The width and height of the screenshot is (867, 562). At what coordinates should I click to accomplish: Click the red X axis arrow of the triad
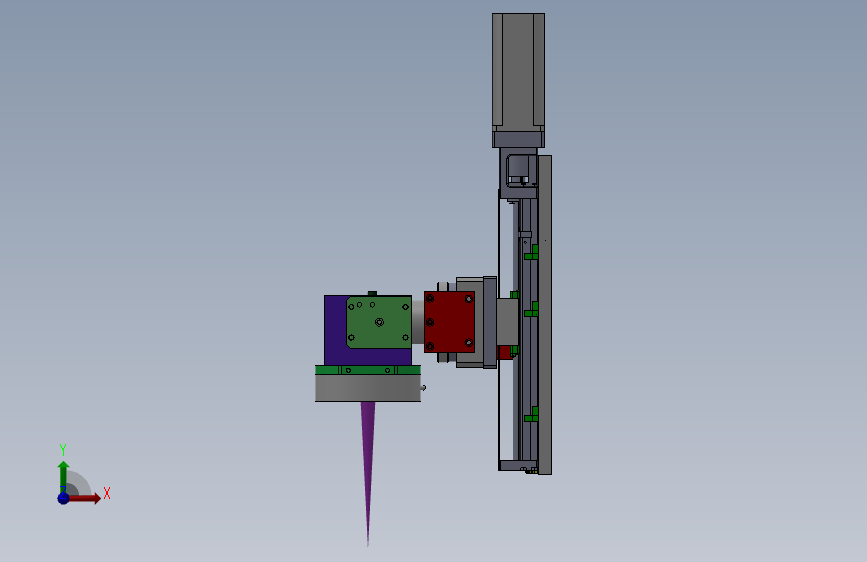pos(84,498)
